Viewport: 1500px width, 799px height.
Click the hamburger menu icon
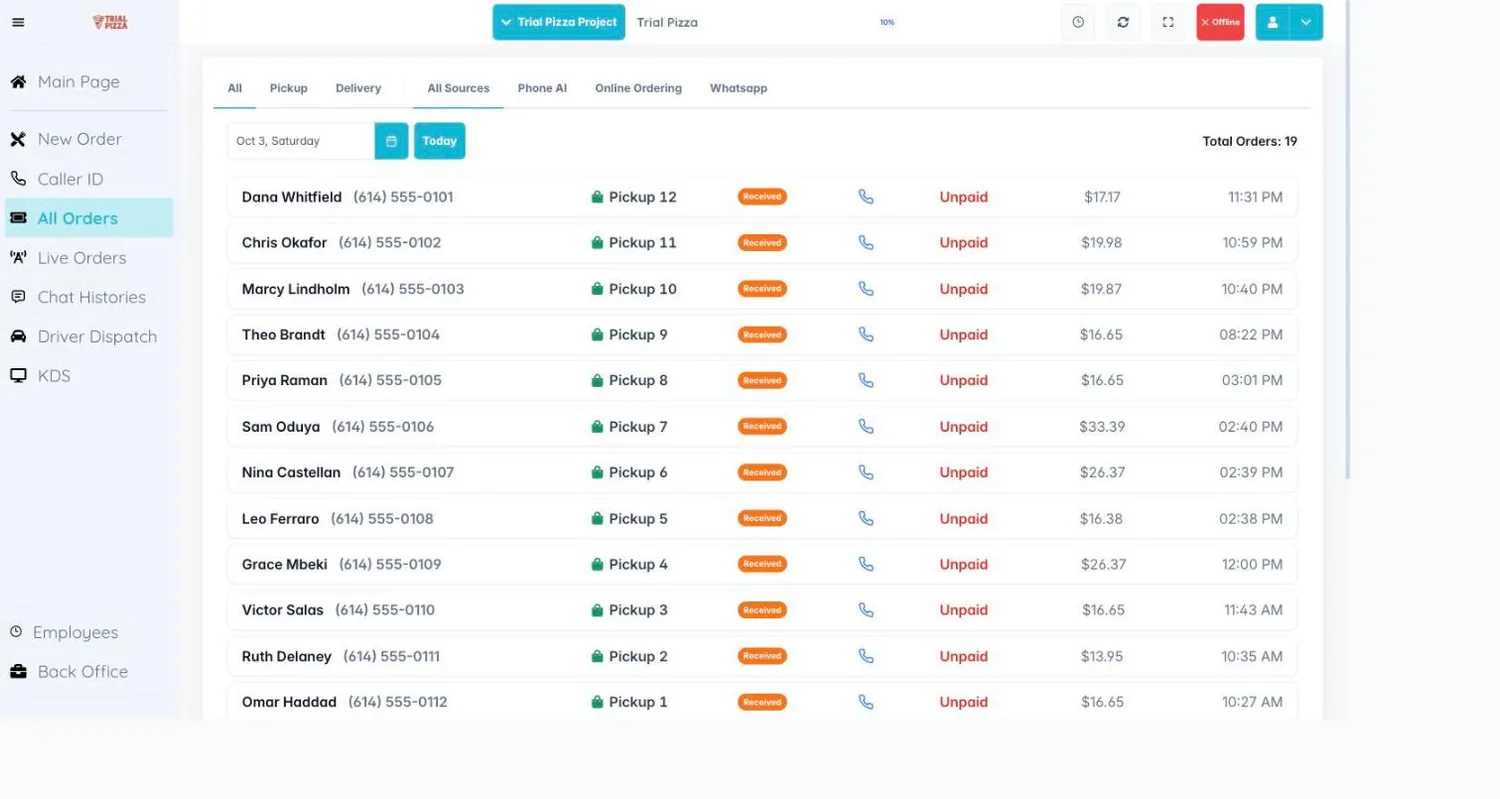click(18, 22)
